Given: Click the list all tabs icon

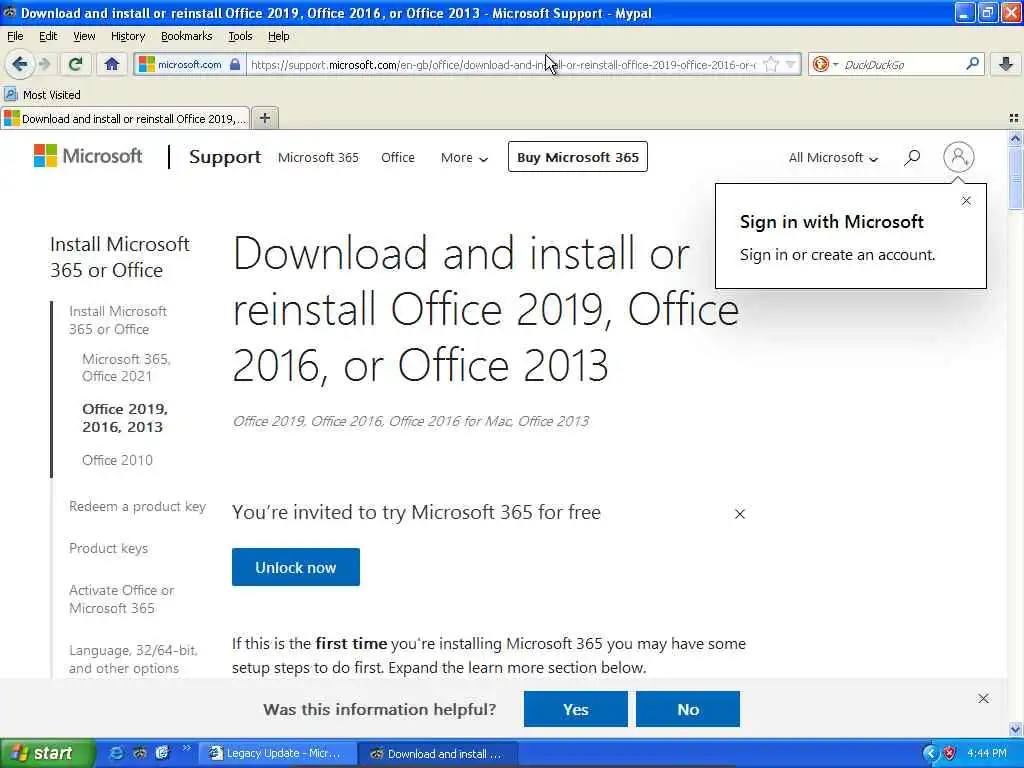Looking at the screenshot, I should point(1014,118).
